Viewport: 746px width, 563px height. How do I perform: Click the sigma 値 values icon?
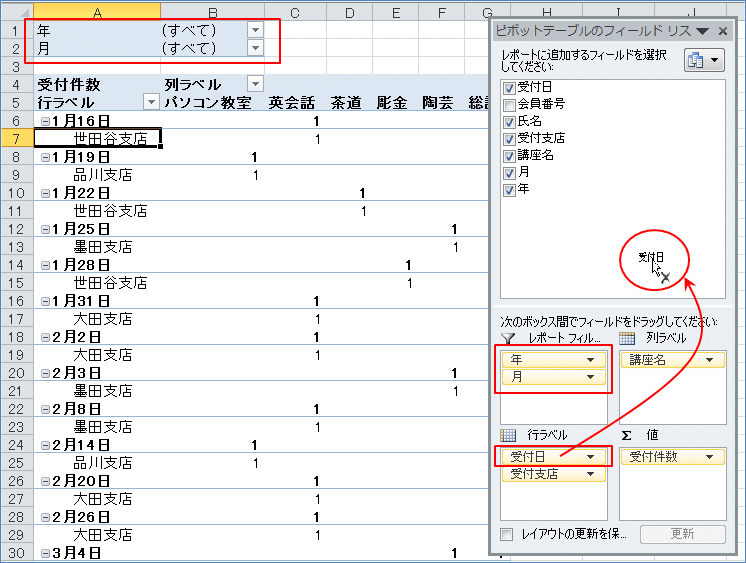click(x=627, y=435)
